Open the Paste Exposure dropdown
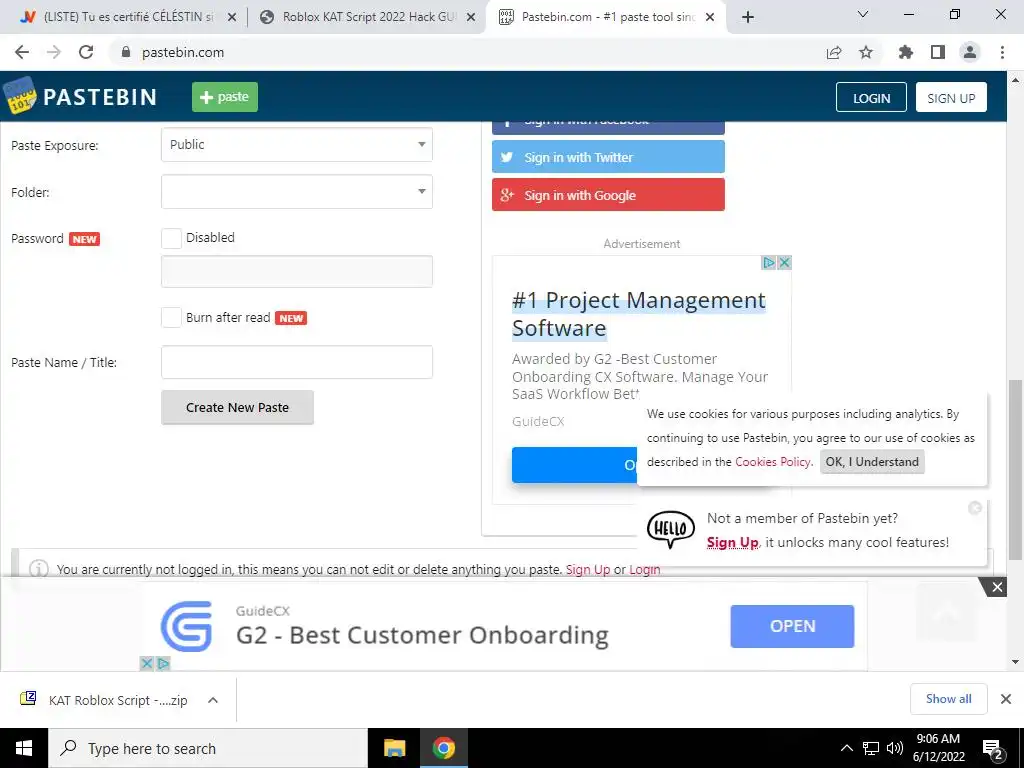 [296, 144]
